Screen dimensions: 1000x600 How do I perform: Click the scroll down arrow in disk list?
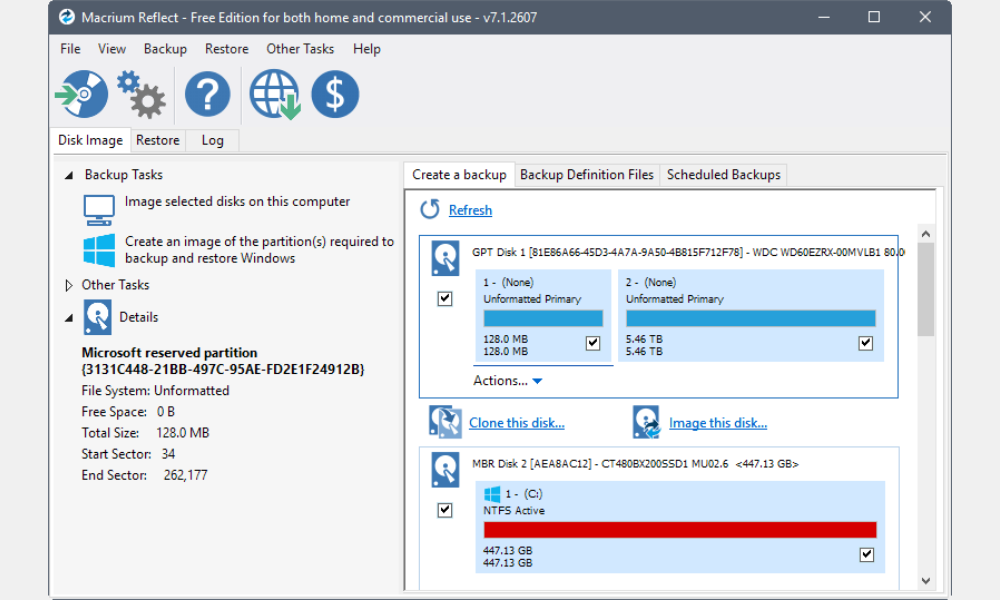pos(926,581)
